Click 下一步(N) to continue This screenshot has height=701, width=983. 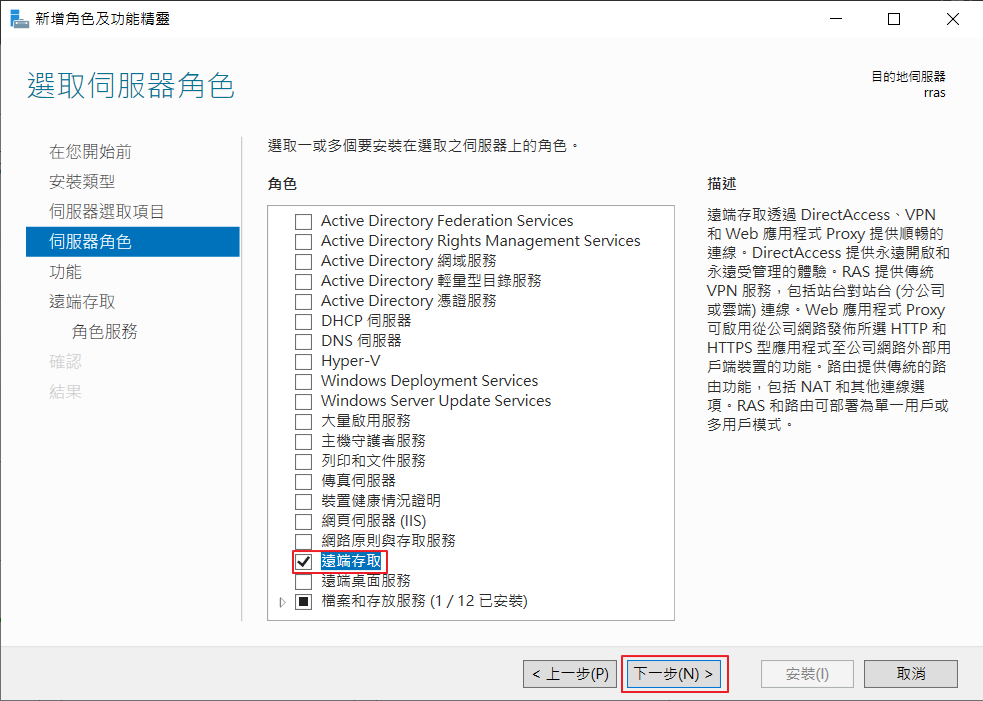pos(674,674)
